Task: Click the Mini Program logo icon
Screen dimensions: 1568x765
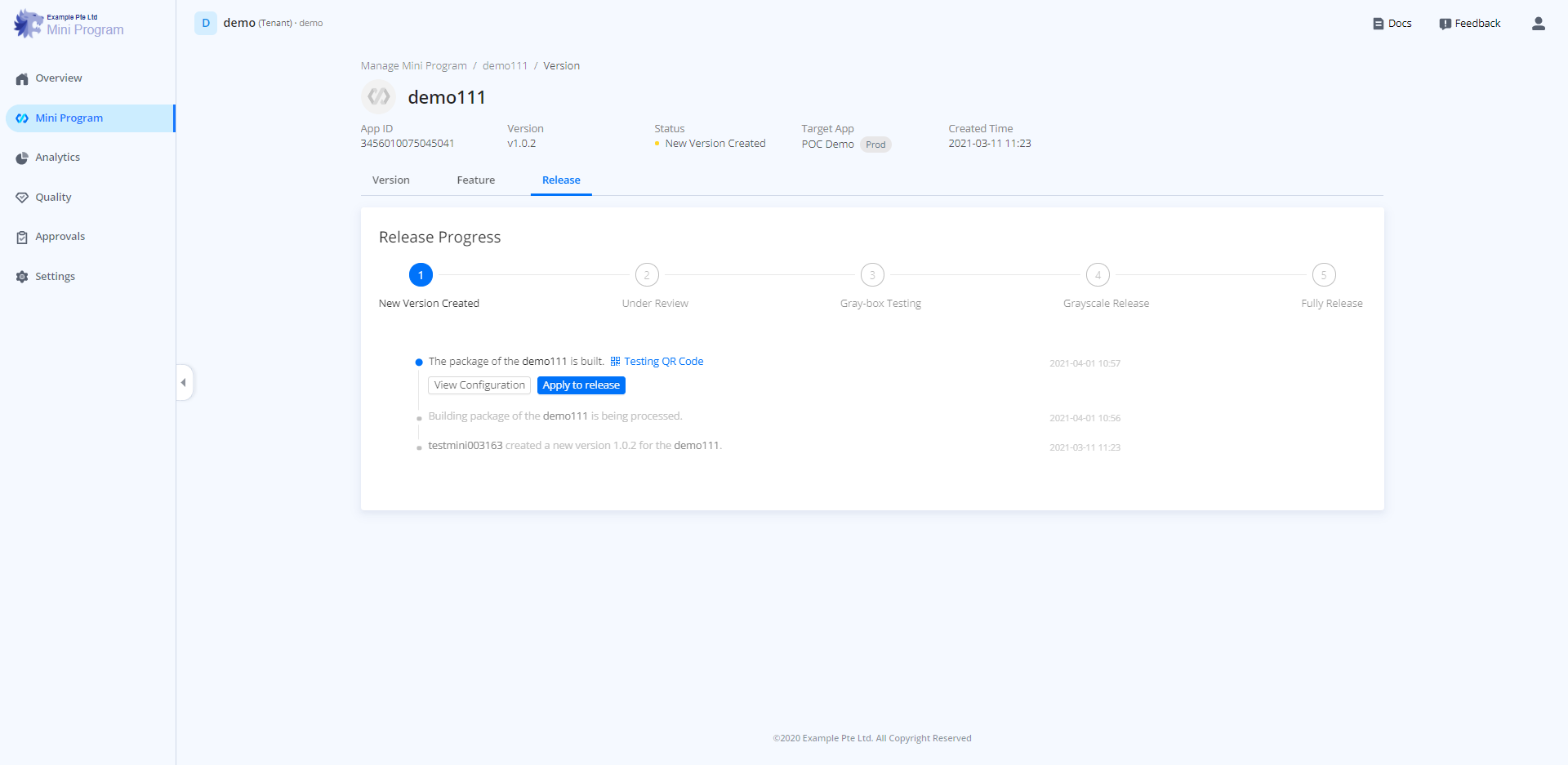Action: pos(28,24)
